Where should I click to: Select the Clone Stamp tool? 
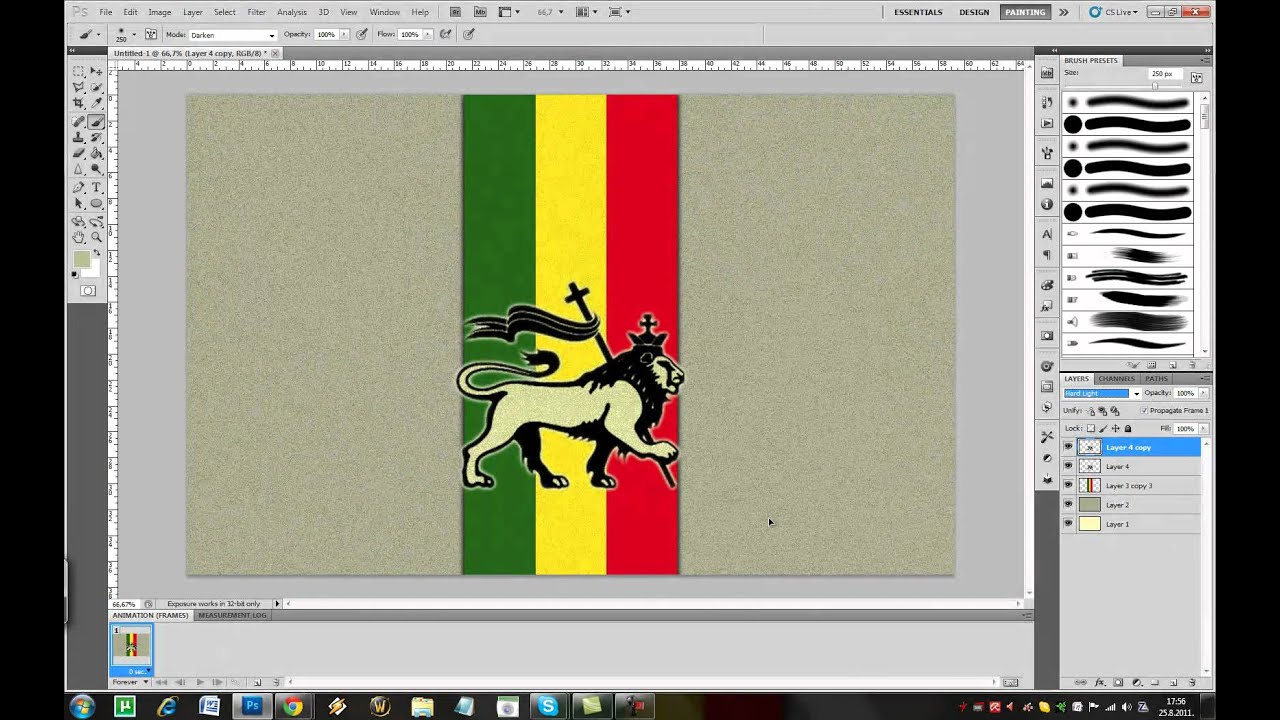(79, 137)
